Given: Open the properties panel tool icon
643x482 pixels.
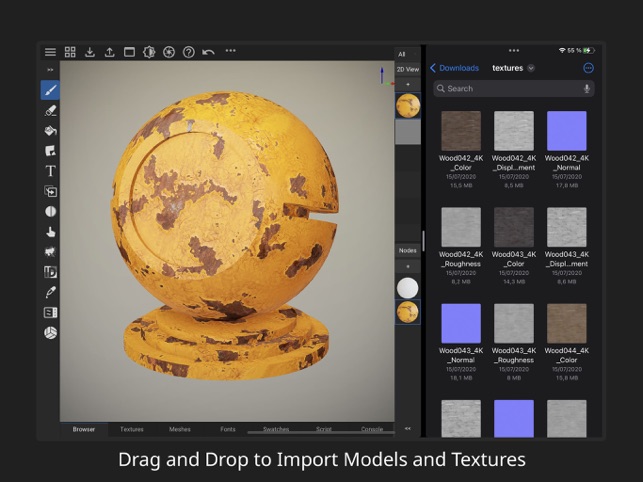Looking at the screenshot, I should point(50,313).
